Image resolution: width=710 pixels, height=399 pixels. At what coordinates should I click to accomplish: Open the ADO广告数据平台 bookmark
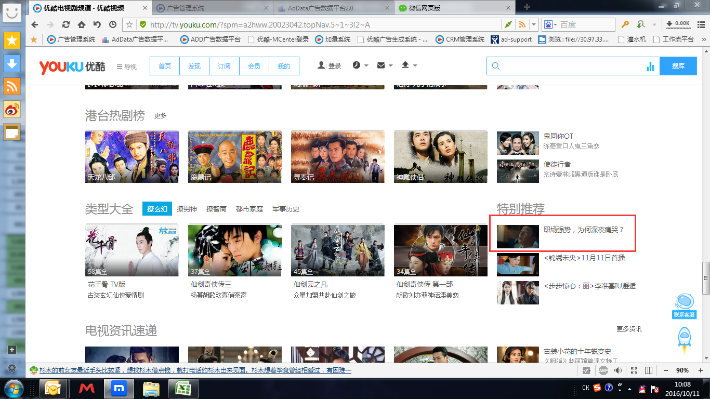210,39
